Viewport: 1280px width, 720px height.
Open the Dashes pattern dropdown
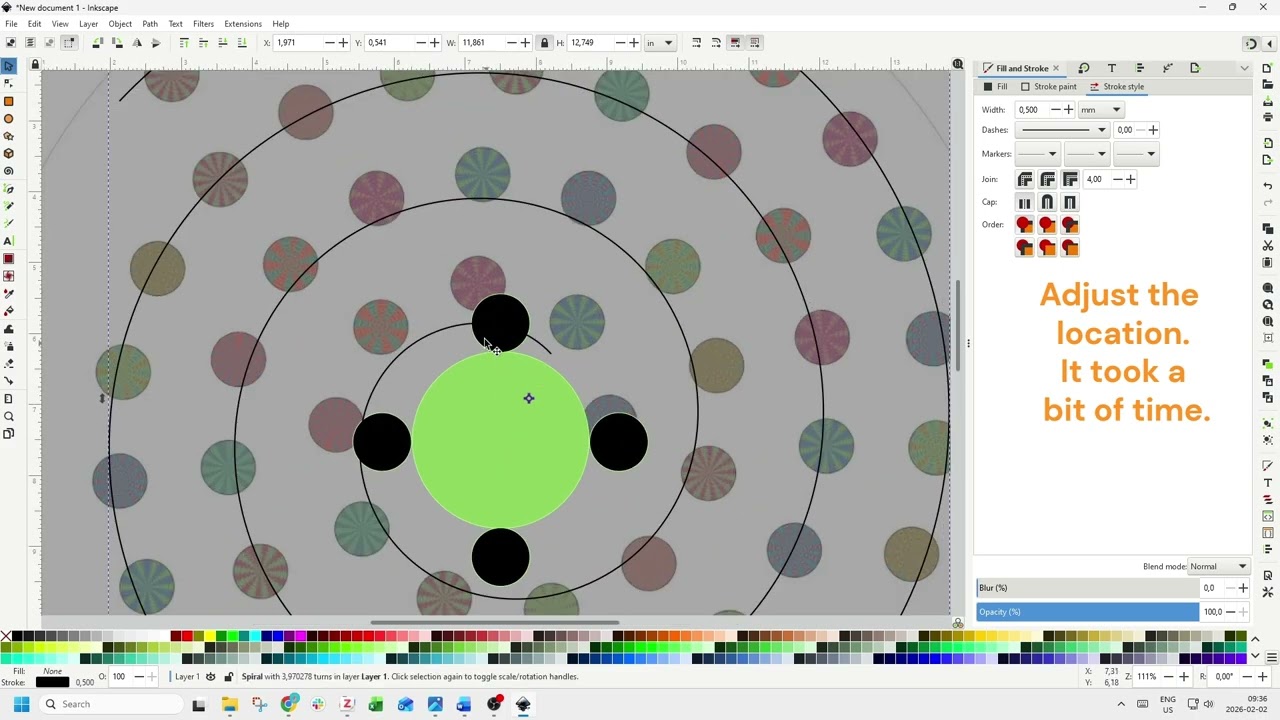point(1062,130)
